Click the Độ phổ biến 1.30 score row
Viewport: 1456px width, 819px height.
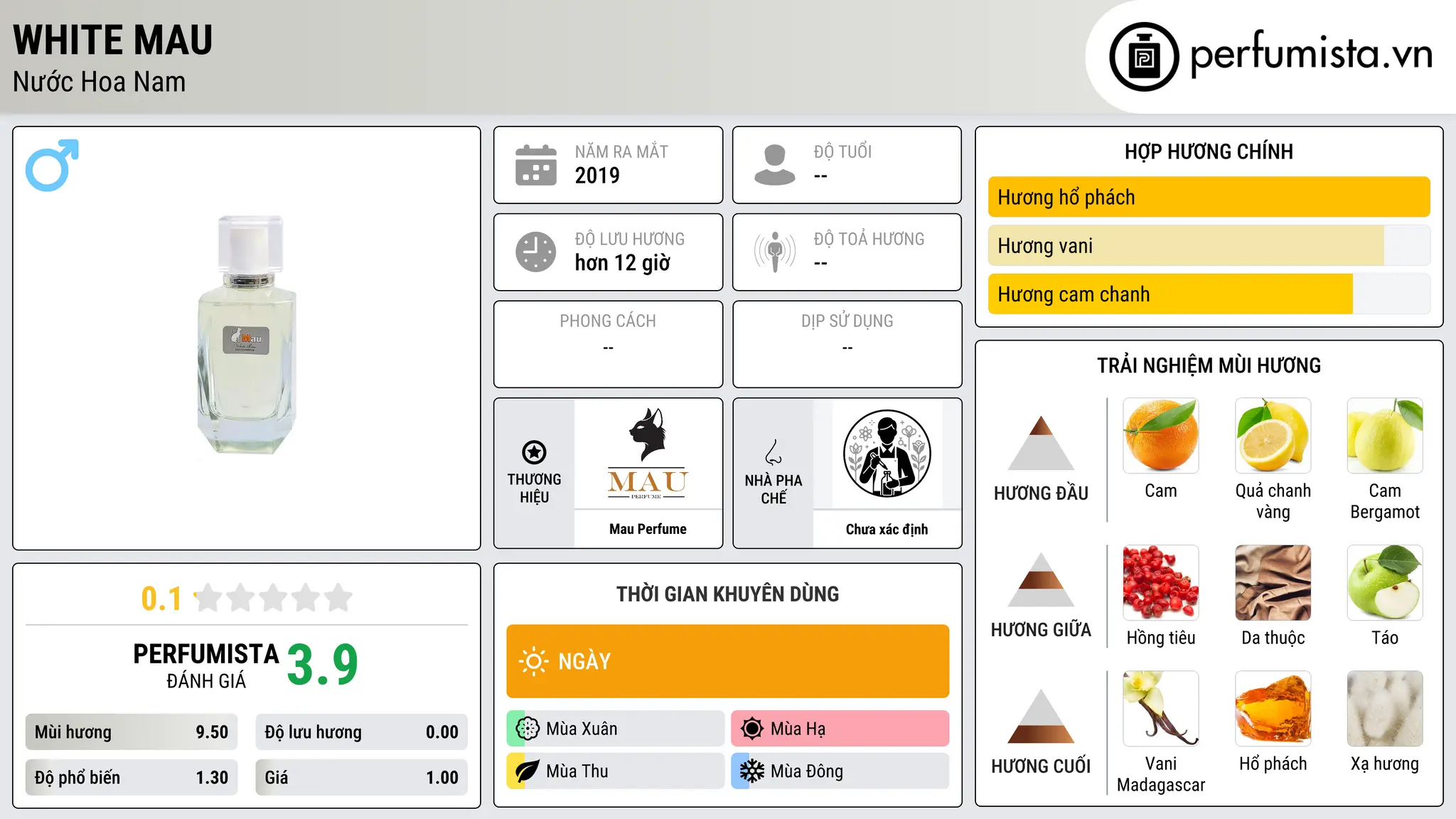pos(132,777)
